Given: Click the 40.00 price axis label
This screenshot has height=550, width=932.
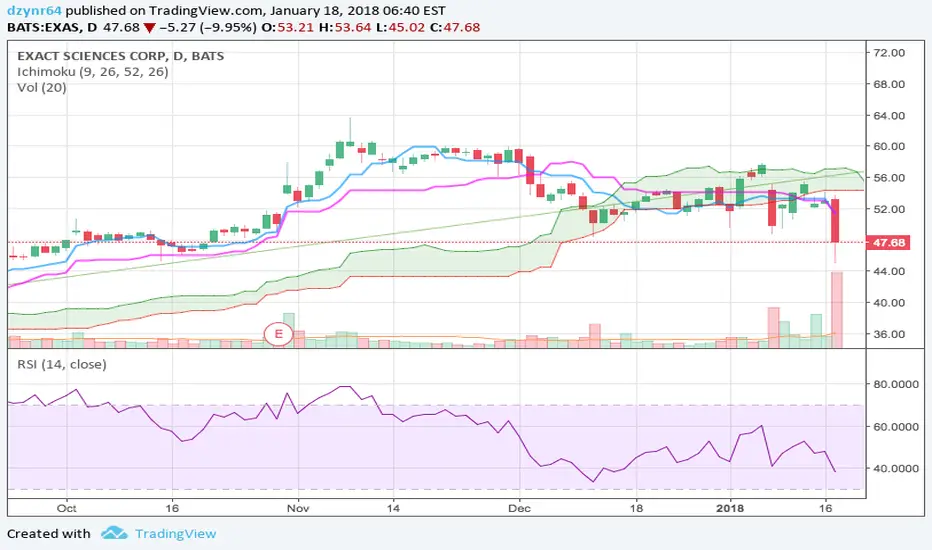Looking at the screenshot, I should click(889, 303).
